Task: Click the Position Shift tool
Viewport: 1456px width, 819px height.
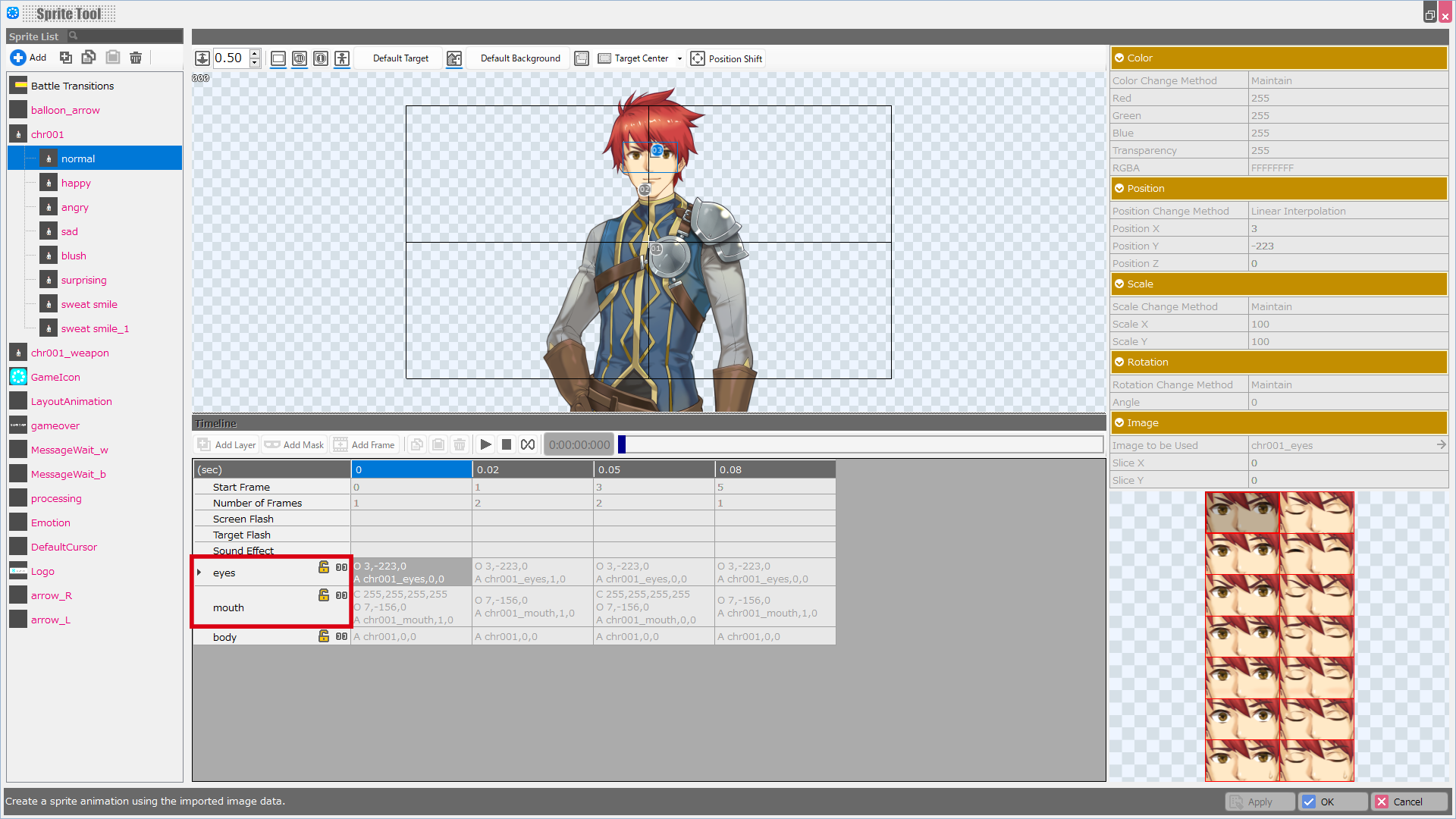Action: [x=726, y=58]
